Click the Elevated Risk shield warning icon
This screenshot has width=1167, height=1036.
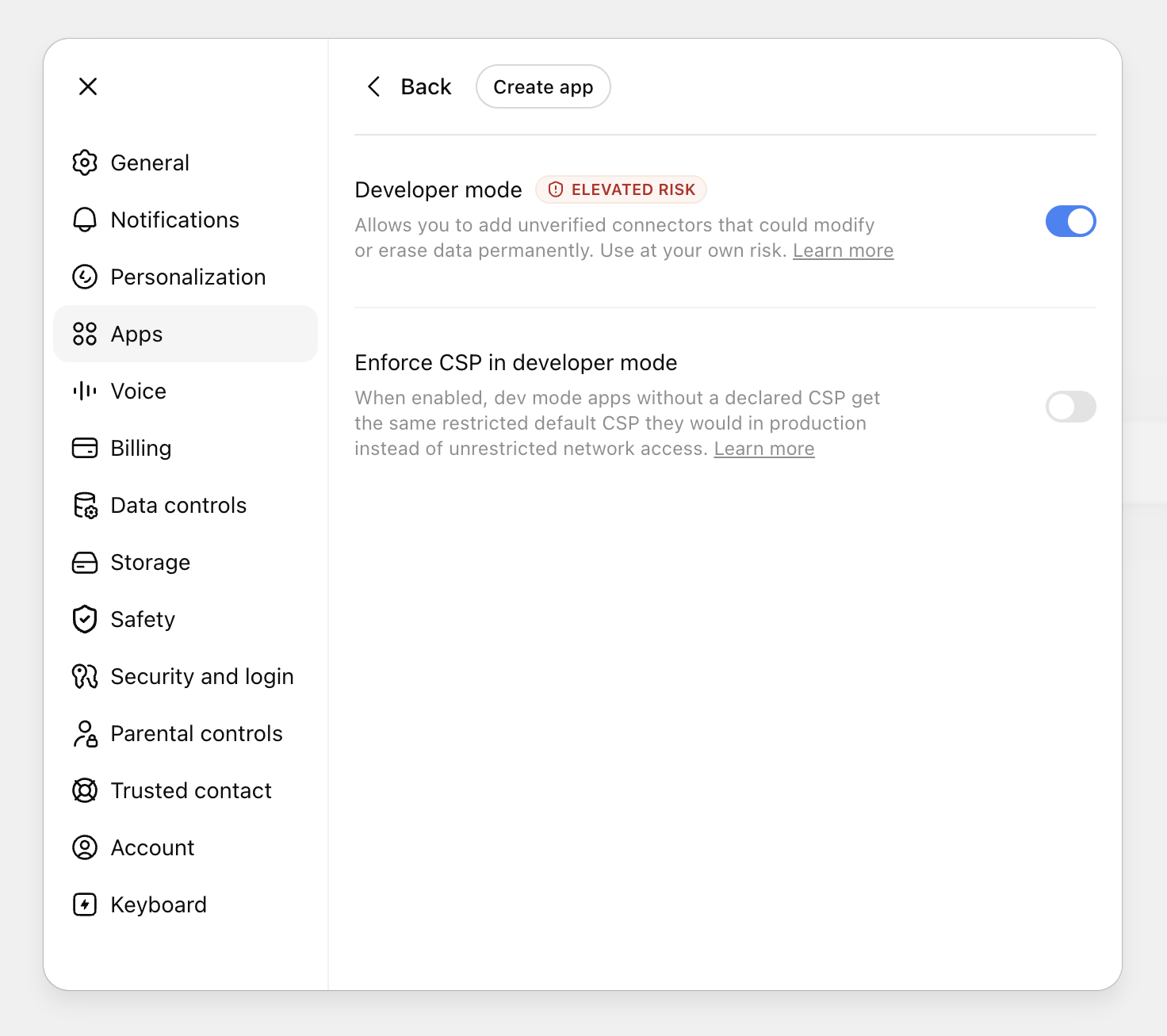click(556, 189)
